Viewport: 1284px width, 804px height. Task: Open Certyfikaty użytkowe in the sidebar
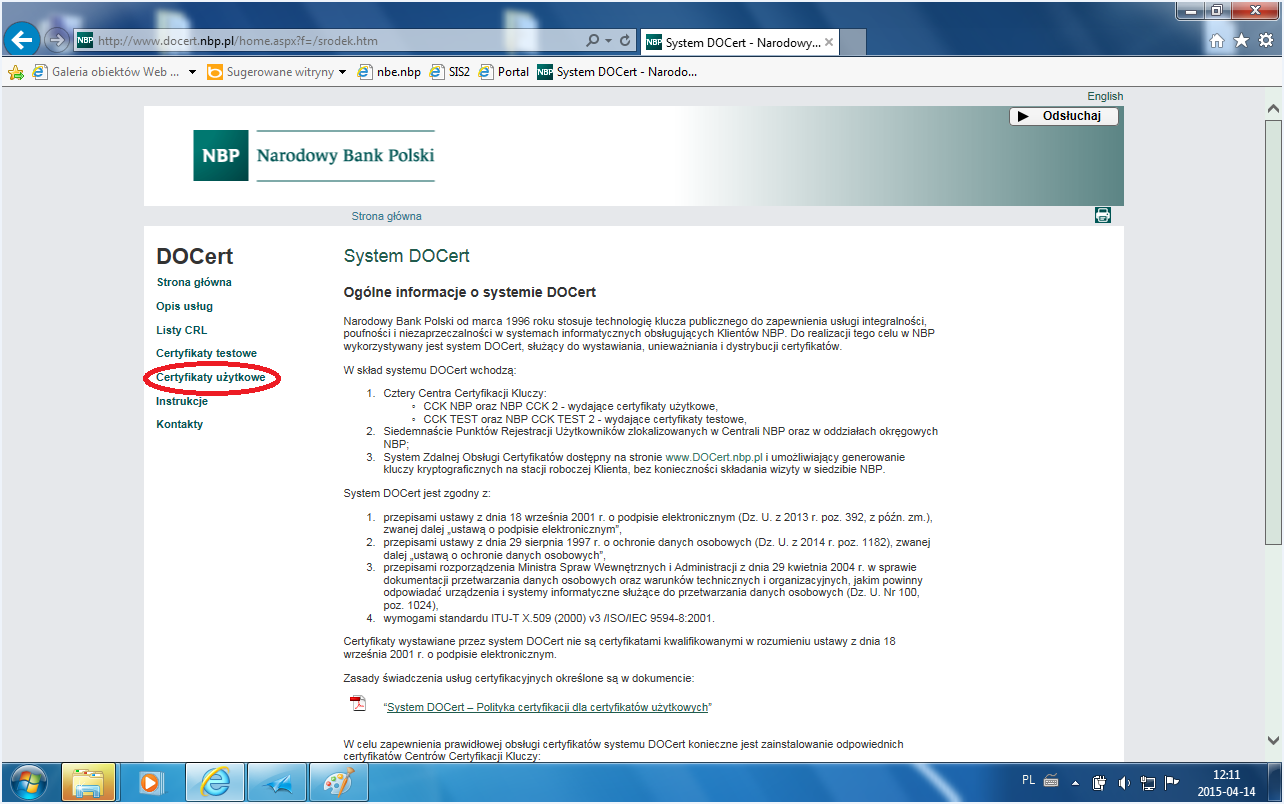[211, 378]
